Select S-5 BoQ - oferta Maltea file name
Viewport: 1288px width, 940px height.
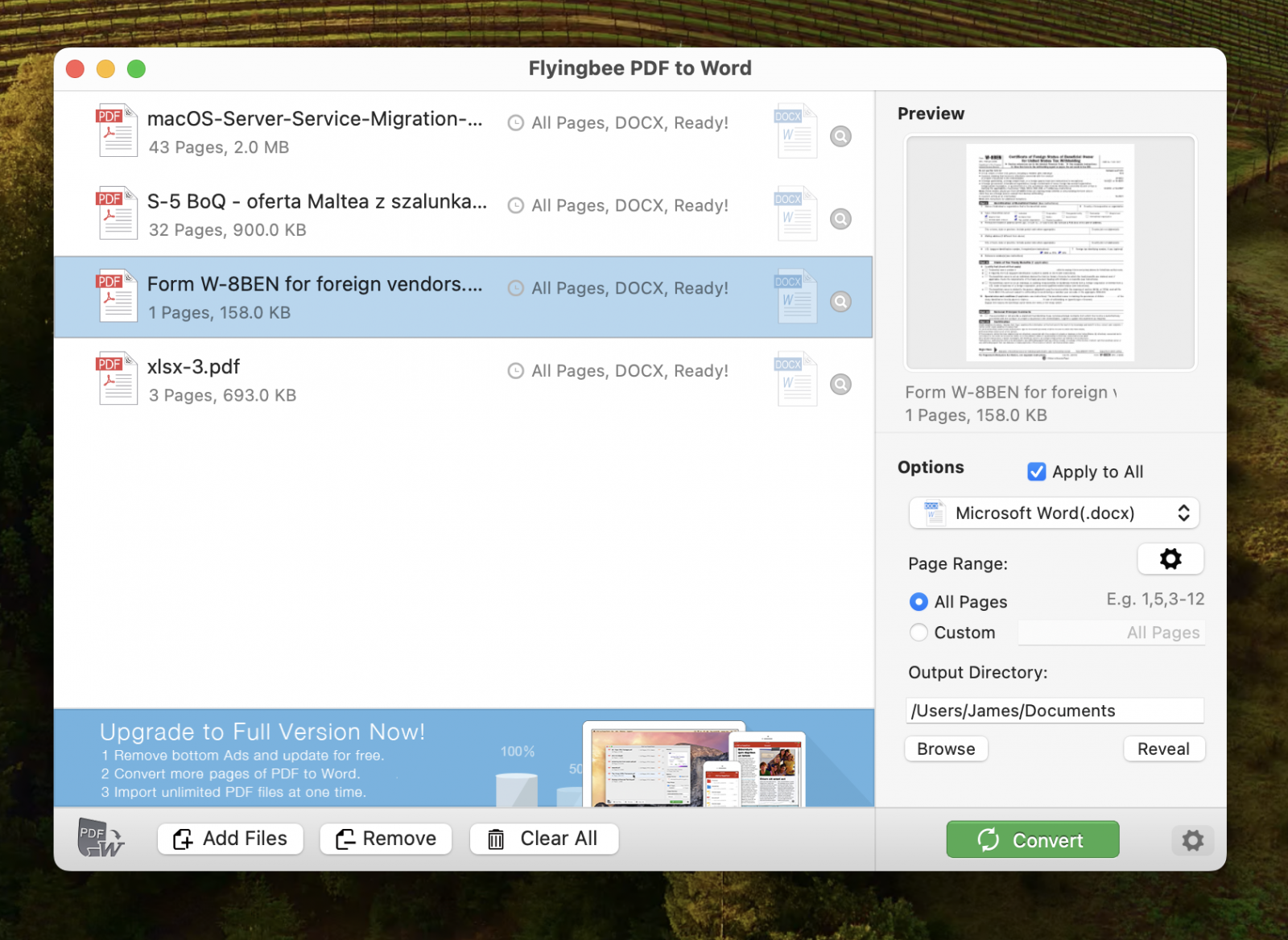coord(317,201)
